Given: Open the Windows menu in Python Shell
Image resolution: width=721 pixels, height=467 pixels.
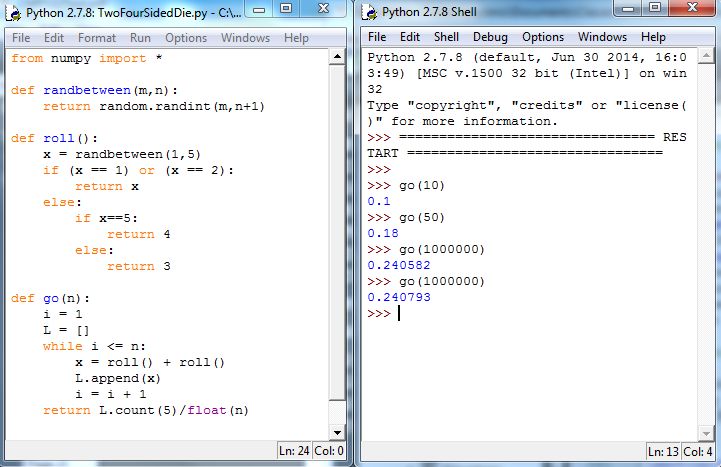Looking at the screenshot, I should (602, 37).
